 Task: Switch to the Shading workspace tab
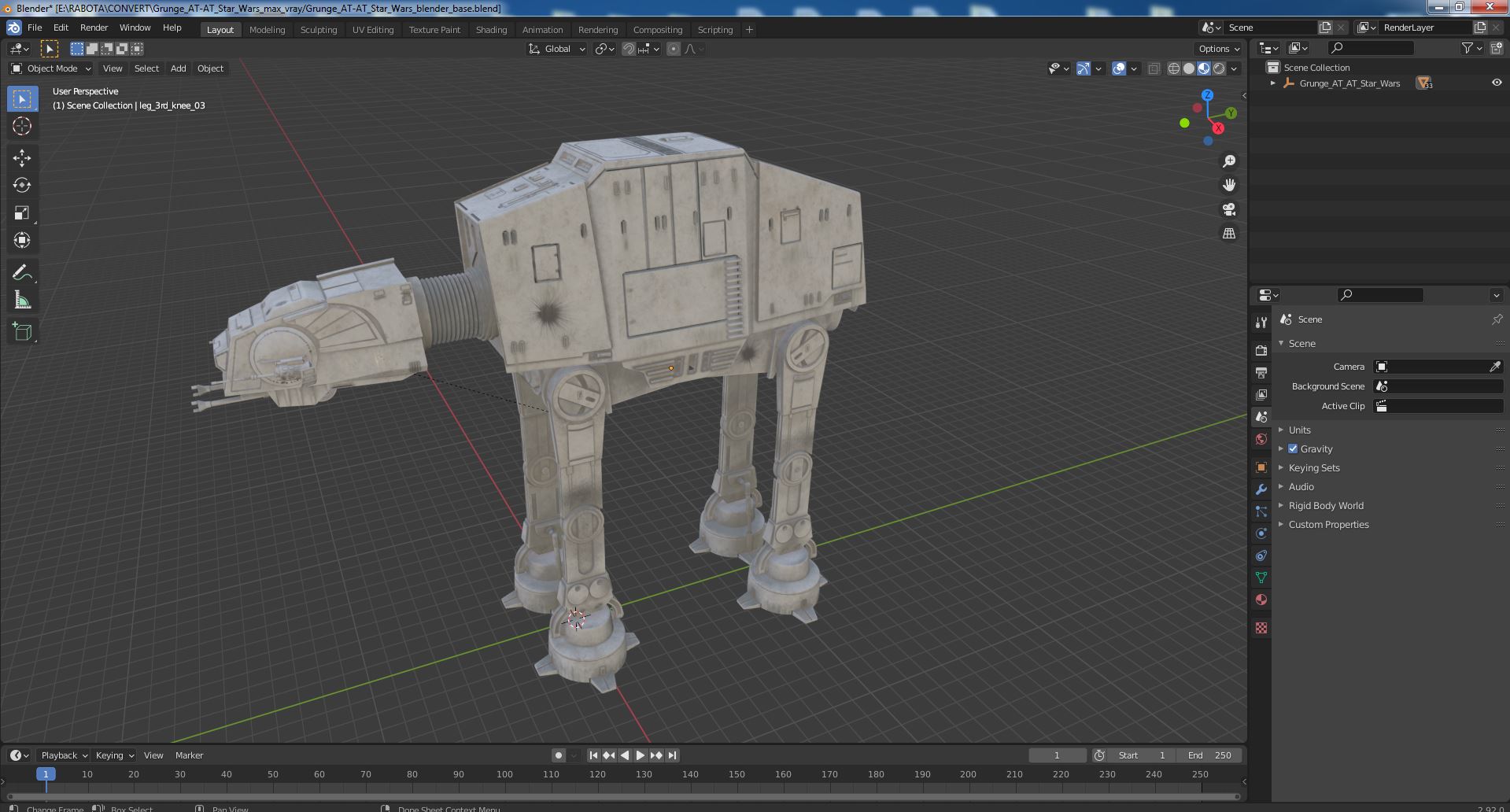(491, 30)
